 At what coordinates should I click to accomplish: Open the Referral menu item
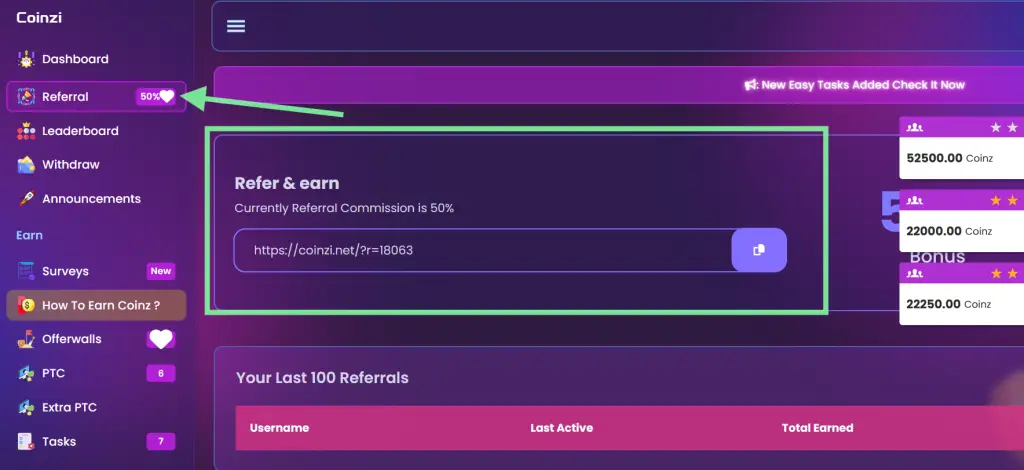pos(65,97)
